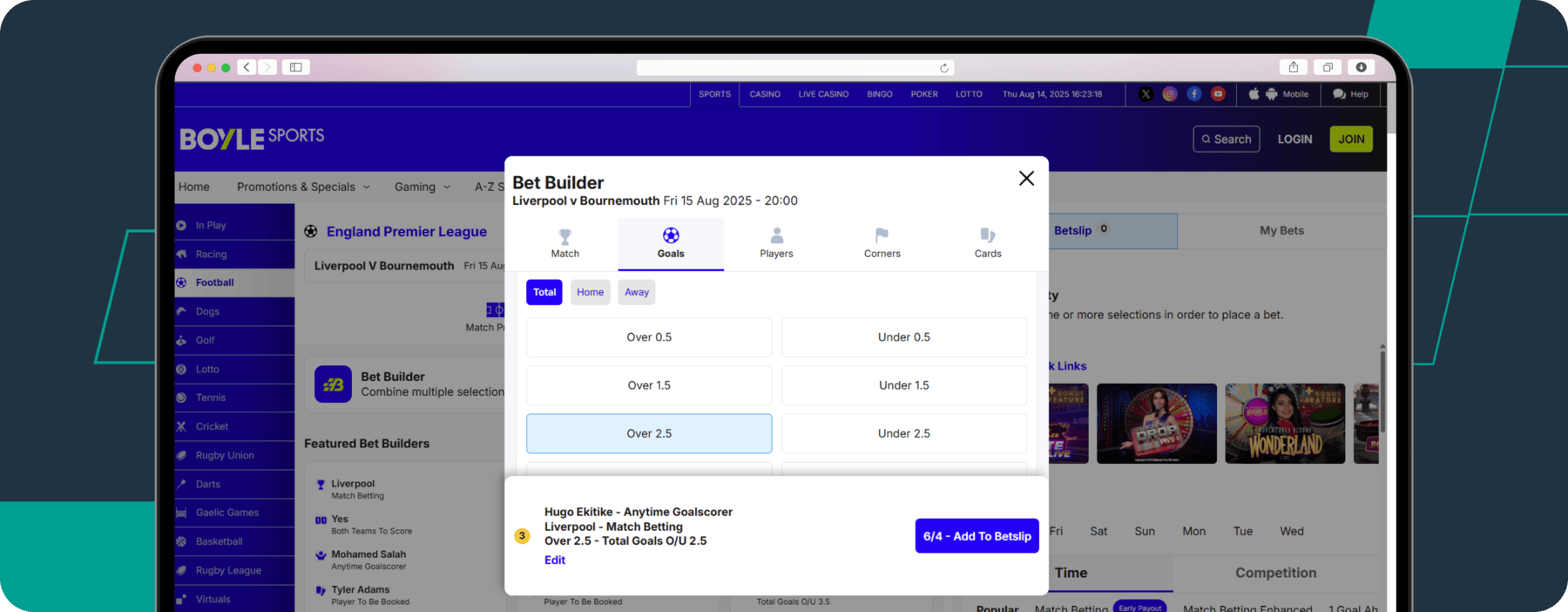Viewport: 1568px width, 612px height.
Task: Select the Home goals filter
Action: click(590, 292)
